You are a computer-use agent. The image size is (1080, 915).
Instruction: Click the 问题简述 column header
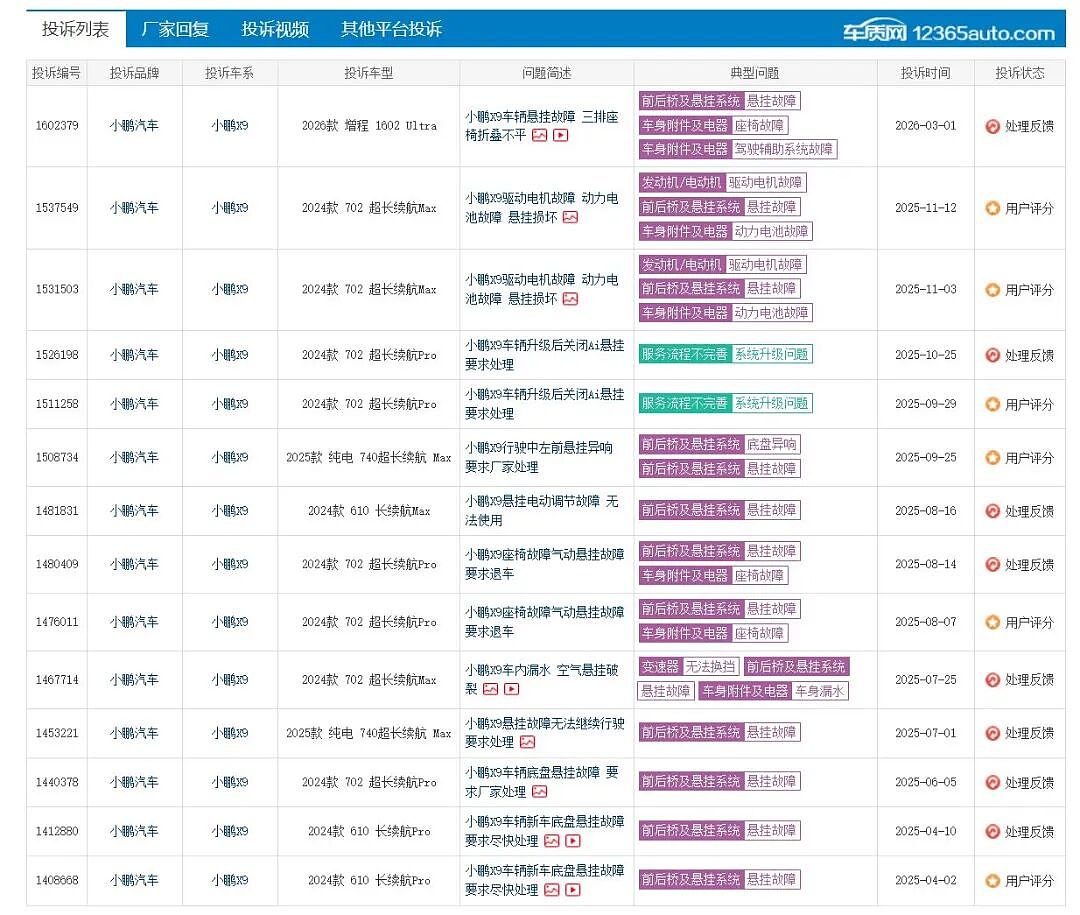point(547,73)
